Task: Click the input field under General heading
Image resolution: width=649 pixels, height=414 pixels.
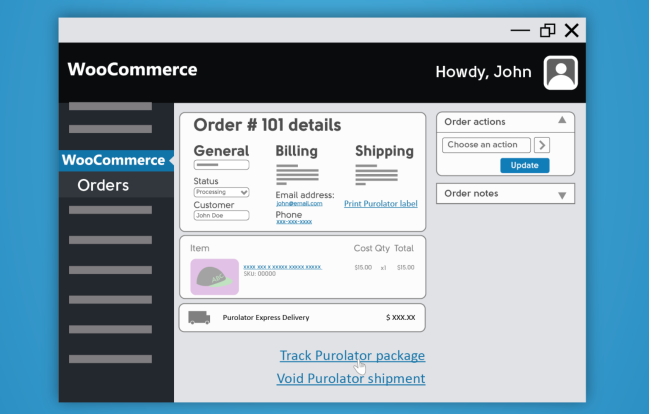Action: (x=221, y=165)
